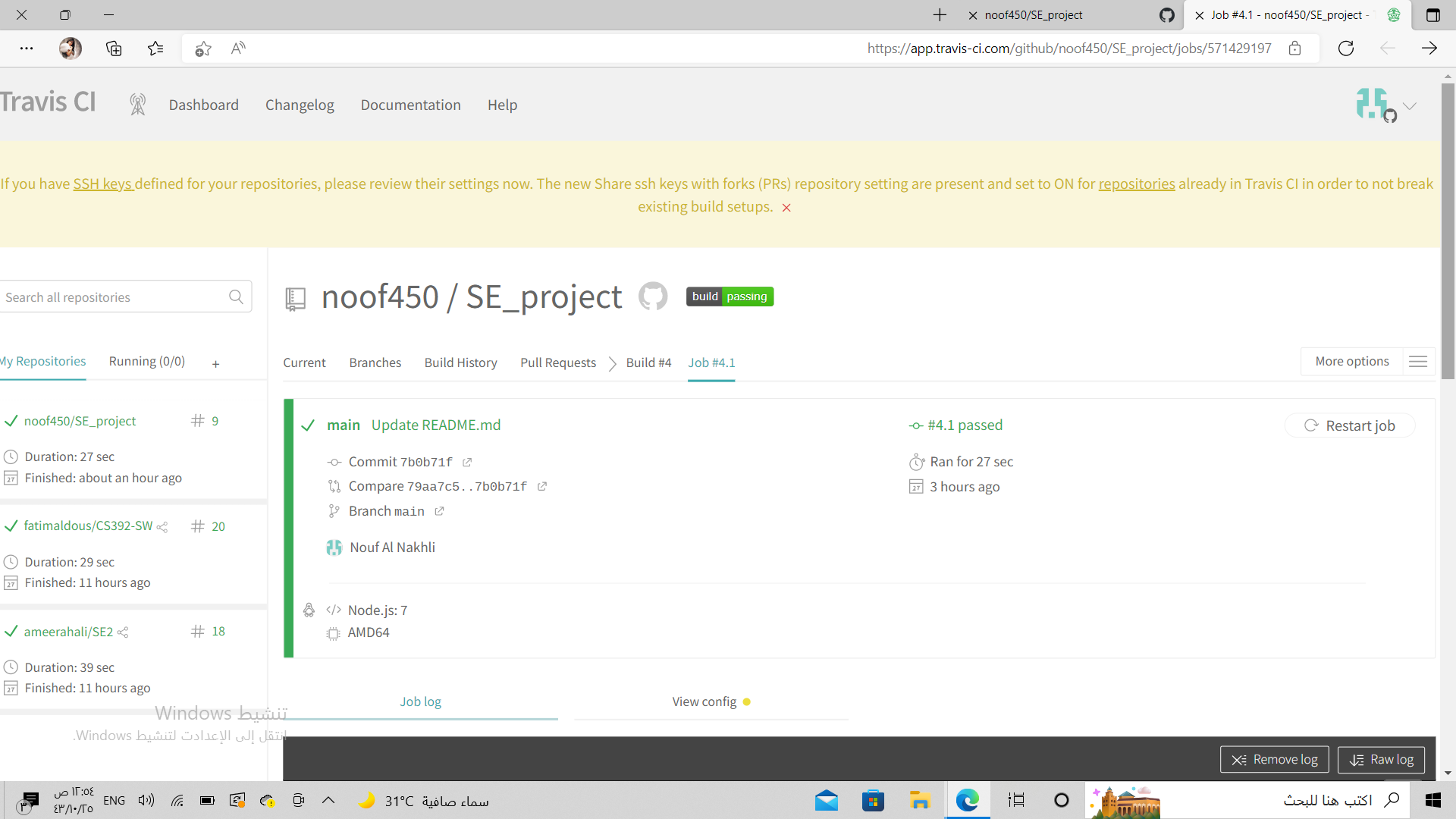Select the Running (0/0) sidebar tab

147,362
